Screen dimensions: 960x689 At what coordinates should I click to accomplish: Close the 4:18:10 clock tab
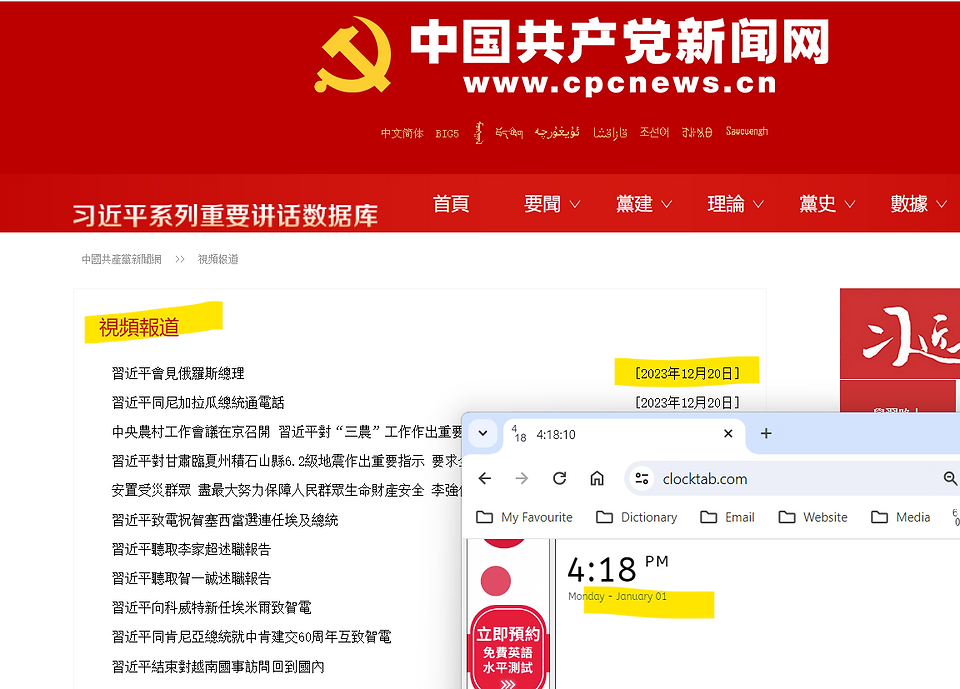(x=728, y=434)
